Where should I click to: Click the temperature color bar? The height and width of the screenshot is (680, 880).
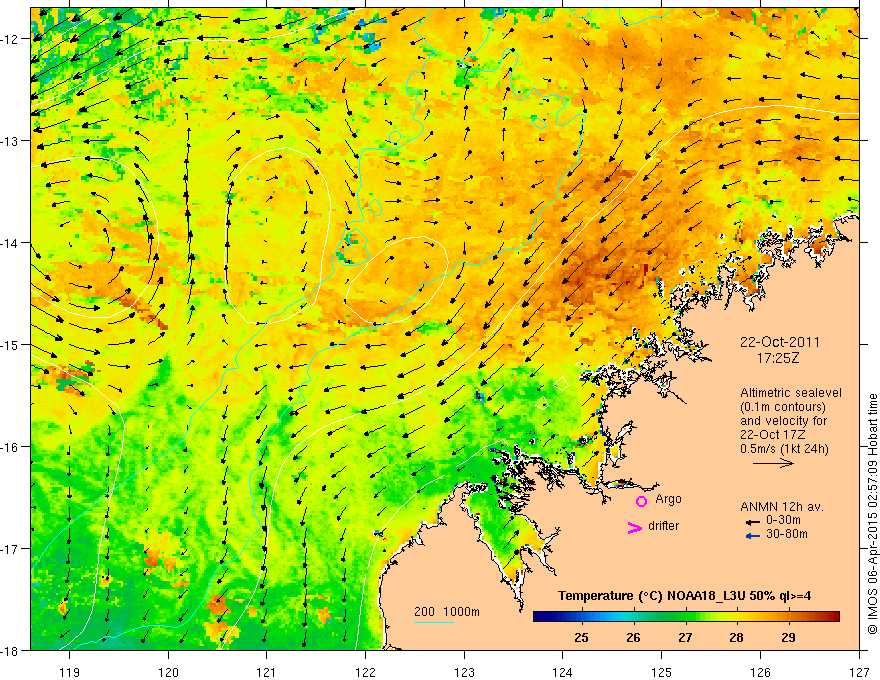coord(686,617)
